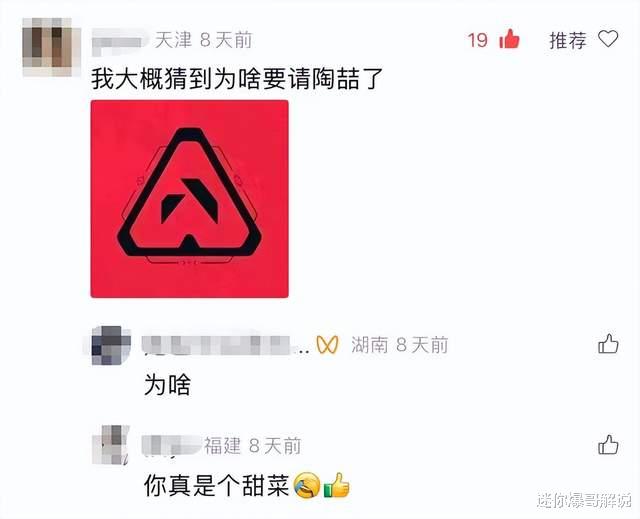The width and height of the screenshot is (640, 519).
Task: Click the 为啥 reply text
Action: pyautogui.click(x=167, y=384)
